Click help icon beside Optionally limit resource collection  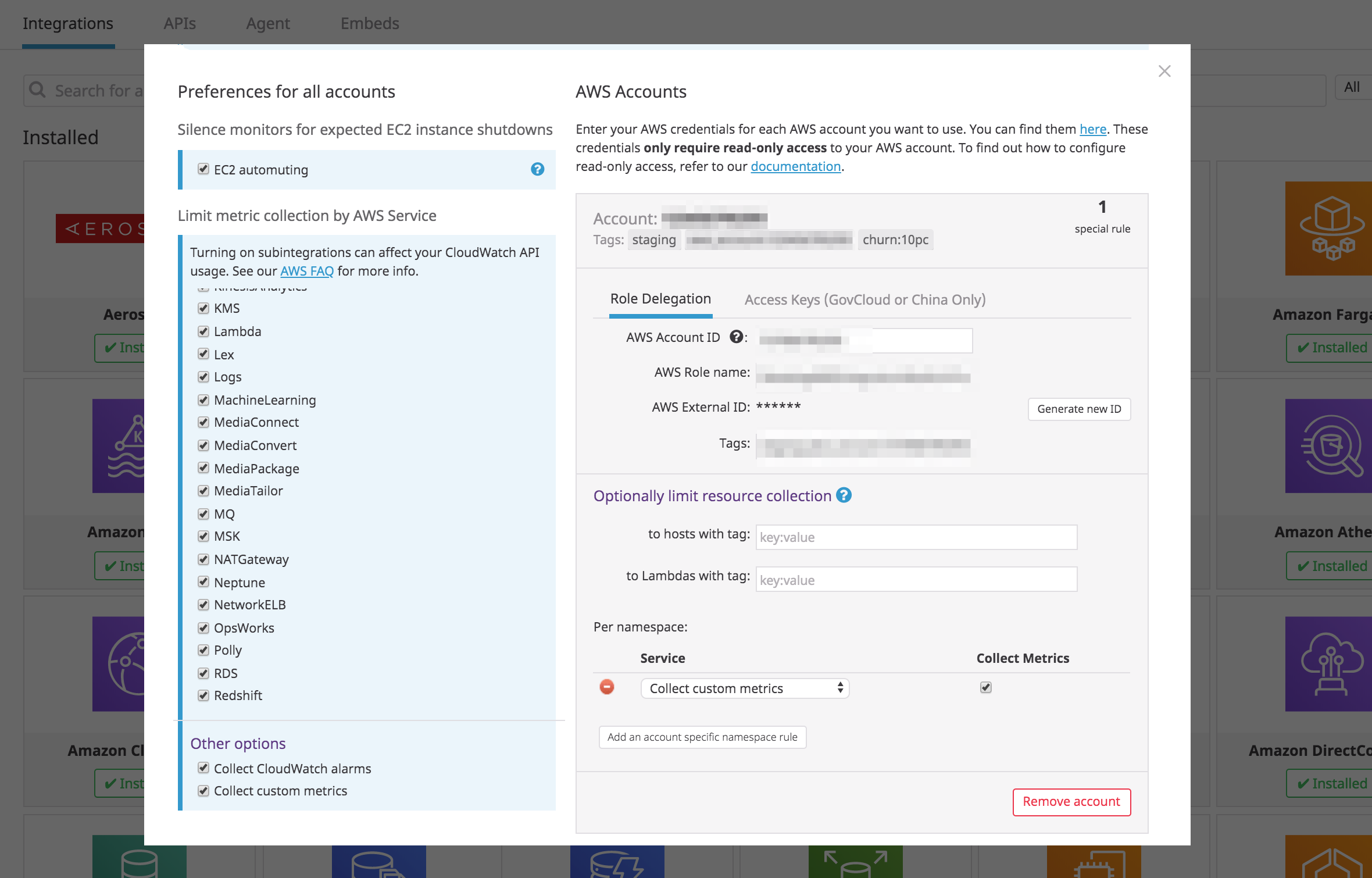[x=845, y=495]
